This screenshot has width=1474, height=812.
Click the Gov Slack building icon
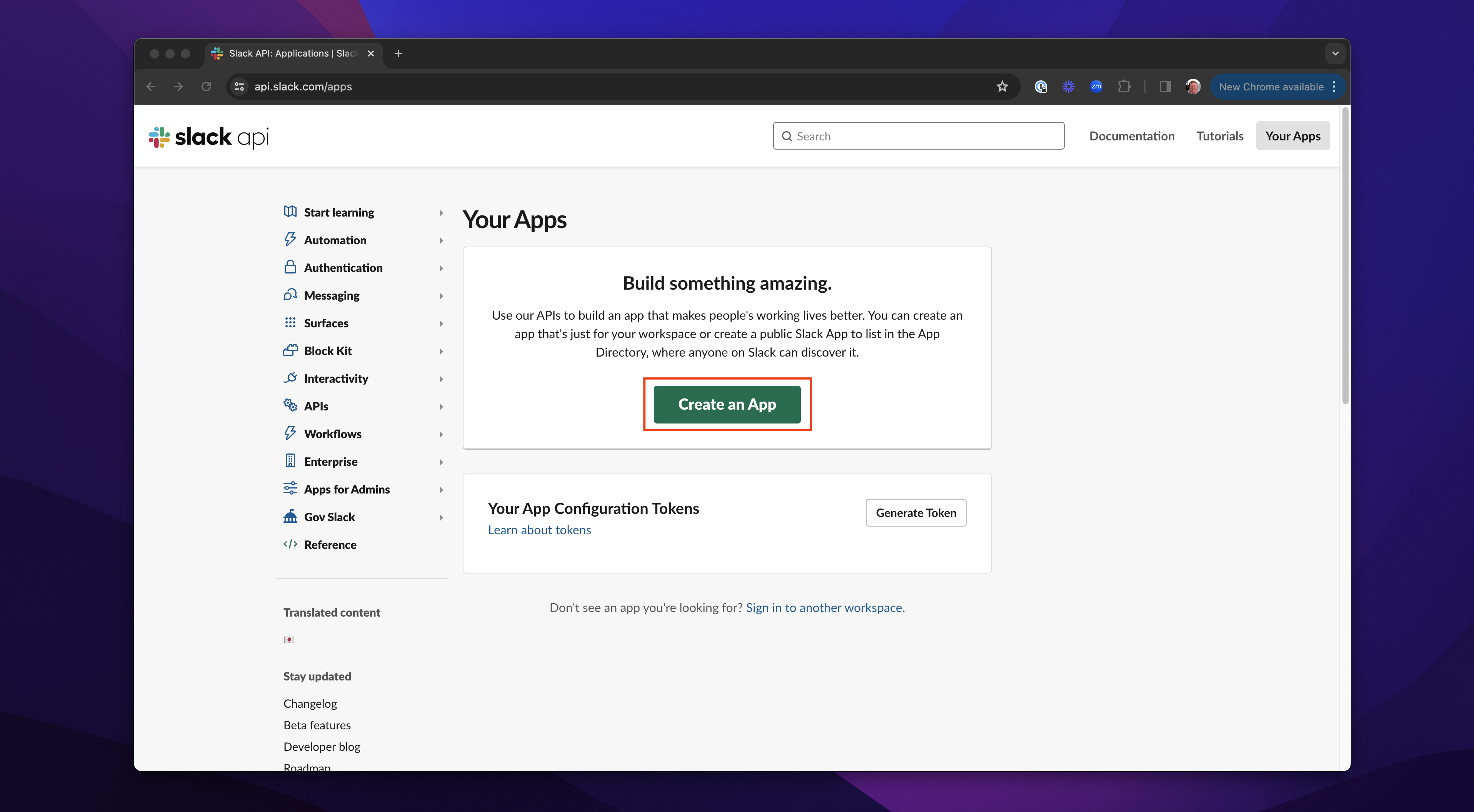point(291,516)
